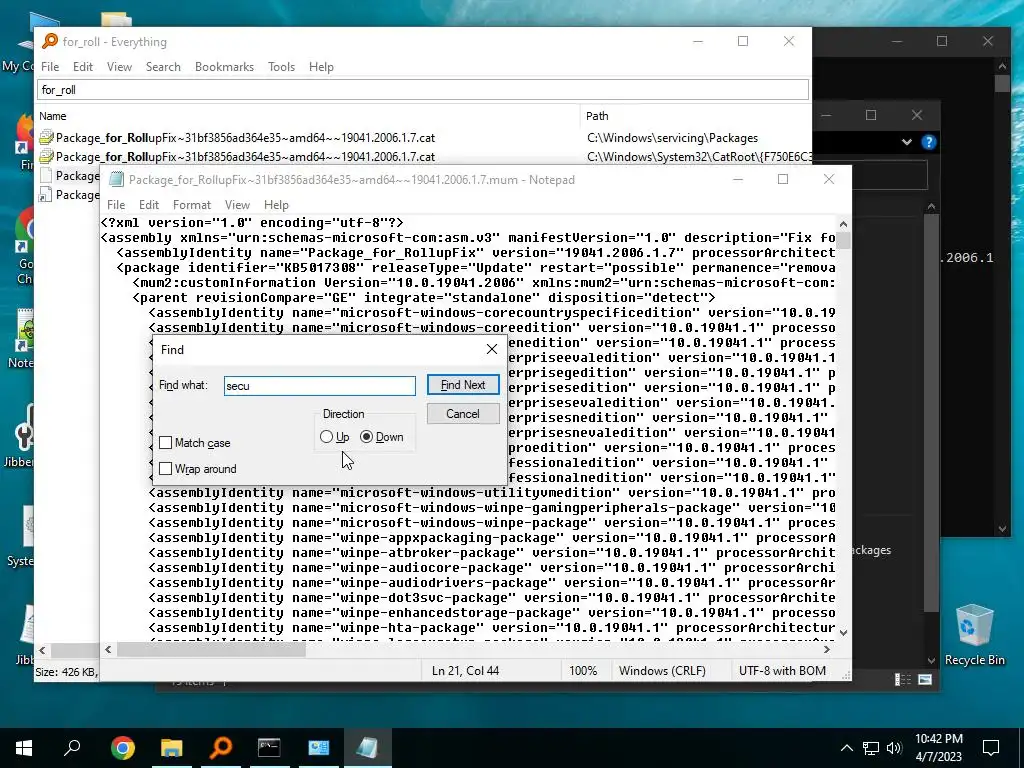Screen dimensions: 1024x768
Task: Switch to Notepad on taskbar
Action: pos(367,747)
